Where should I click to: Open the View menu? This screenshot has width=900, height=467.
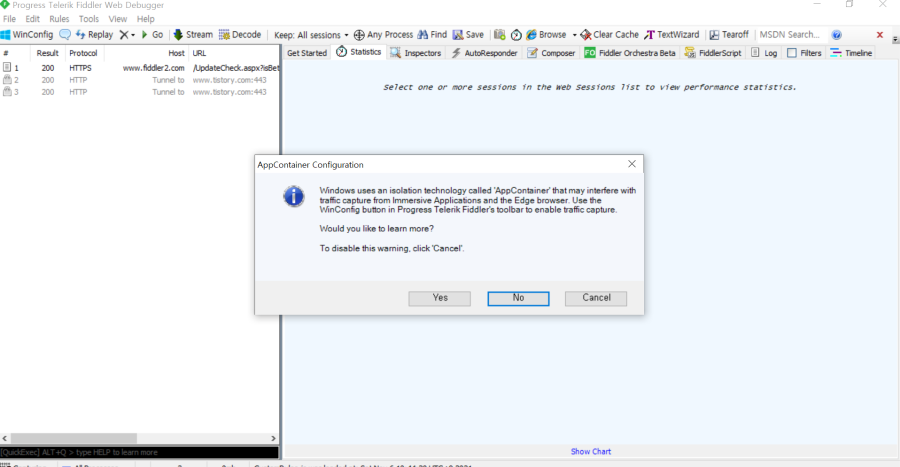118,19
